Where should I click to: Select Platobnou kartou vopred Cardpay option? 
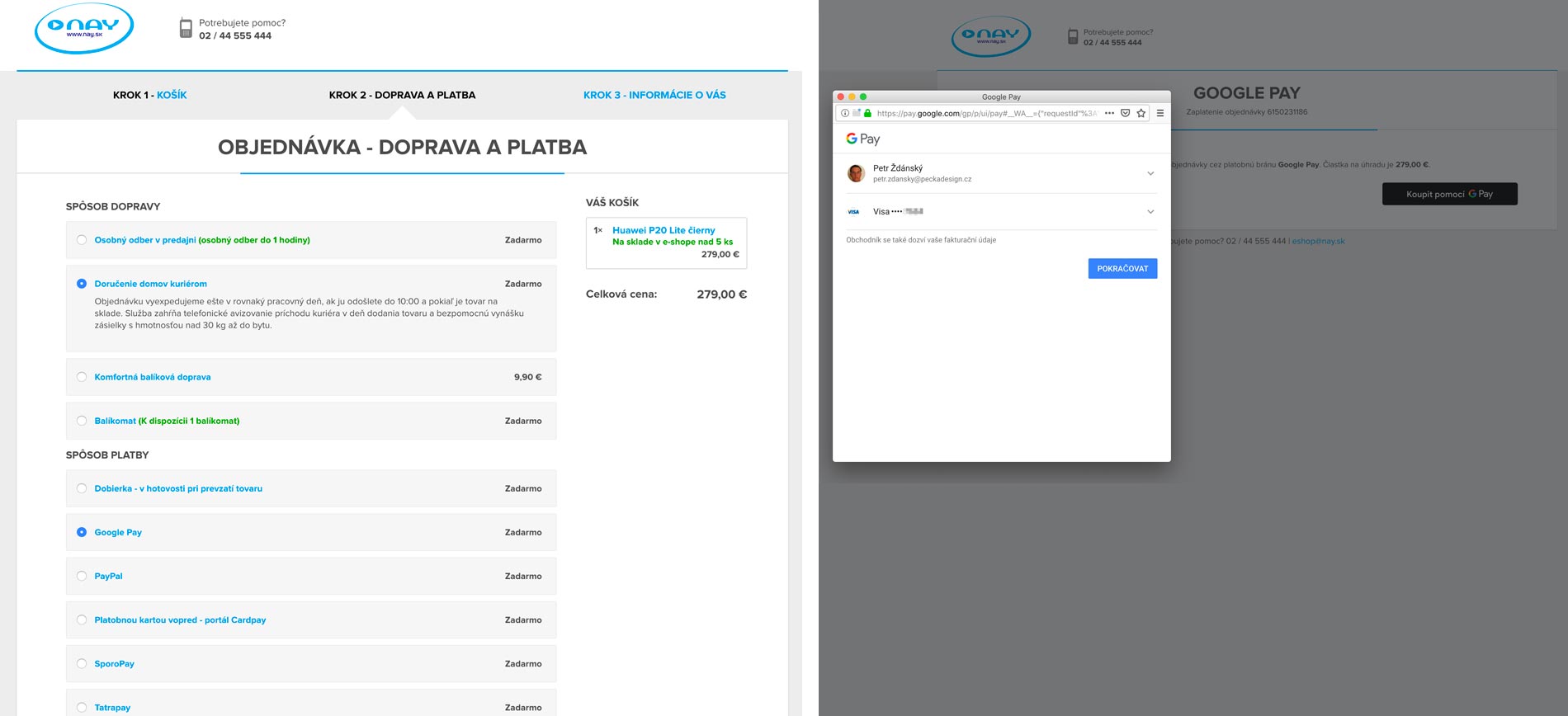pos(82,619)
